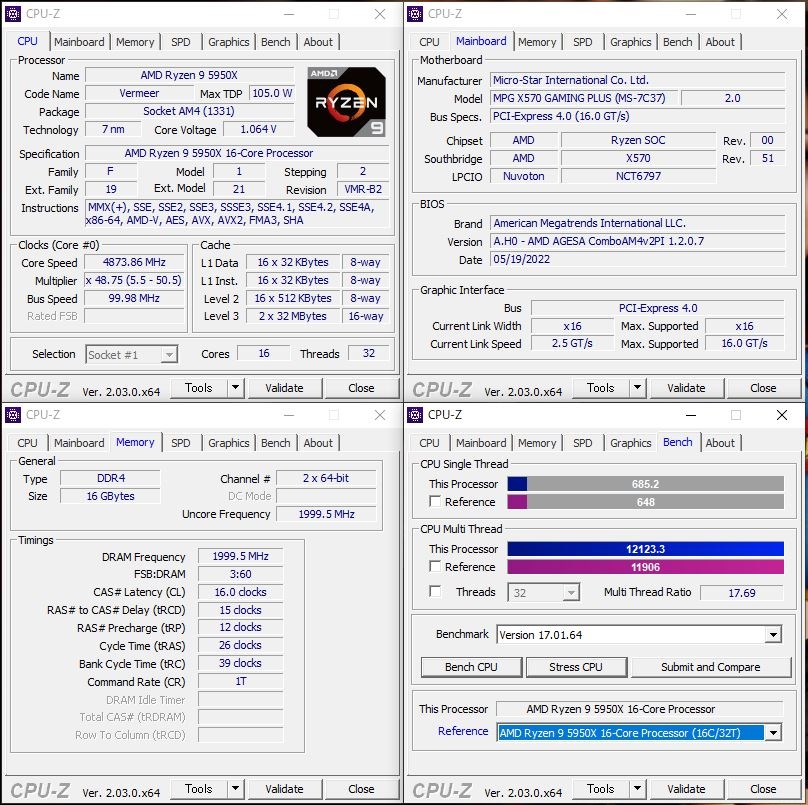Click Memory Type value DDR4

tap(110, 478)
